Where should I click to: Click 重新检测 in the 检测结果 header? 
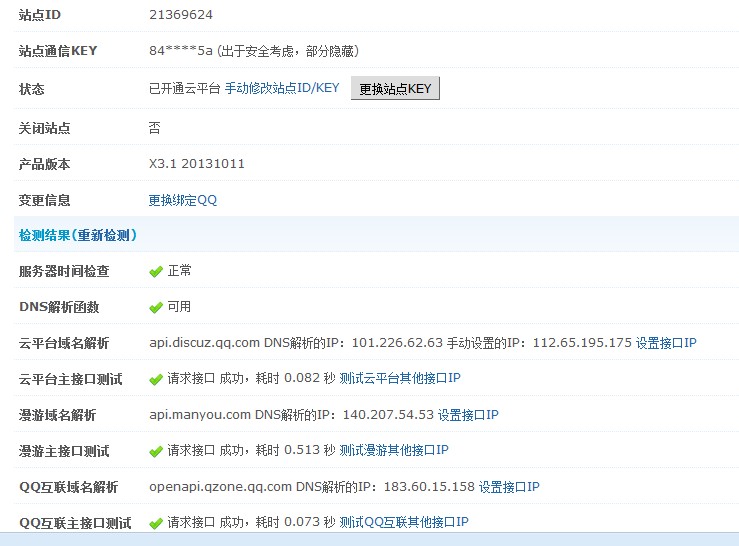click(x=104, y=235)
